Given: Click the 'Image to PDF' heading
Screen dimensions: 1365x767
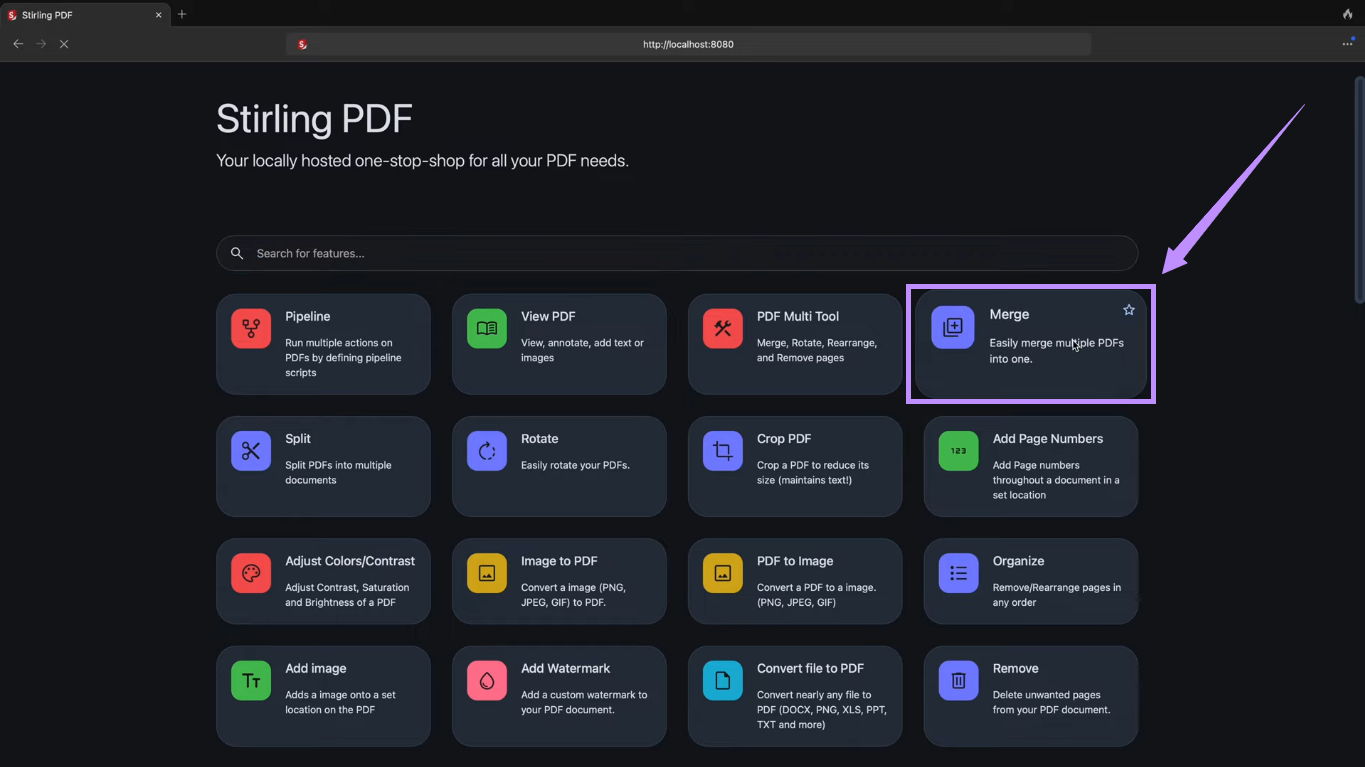Looking at the screenshot, I should (559, 561).
